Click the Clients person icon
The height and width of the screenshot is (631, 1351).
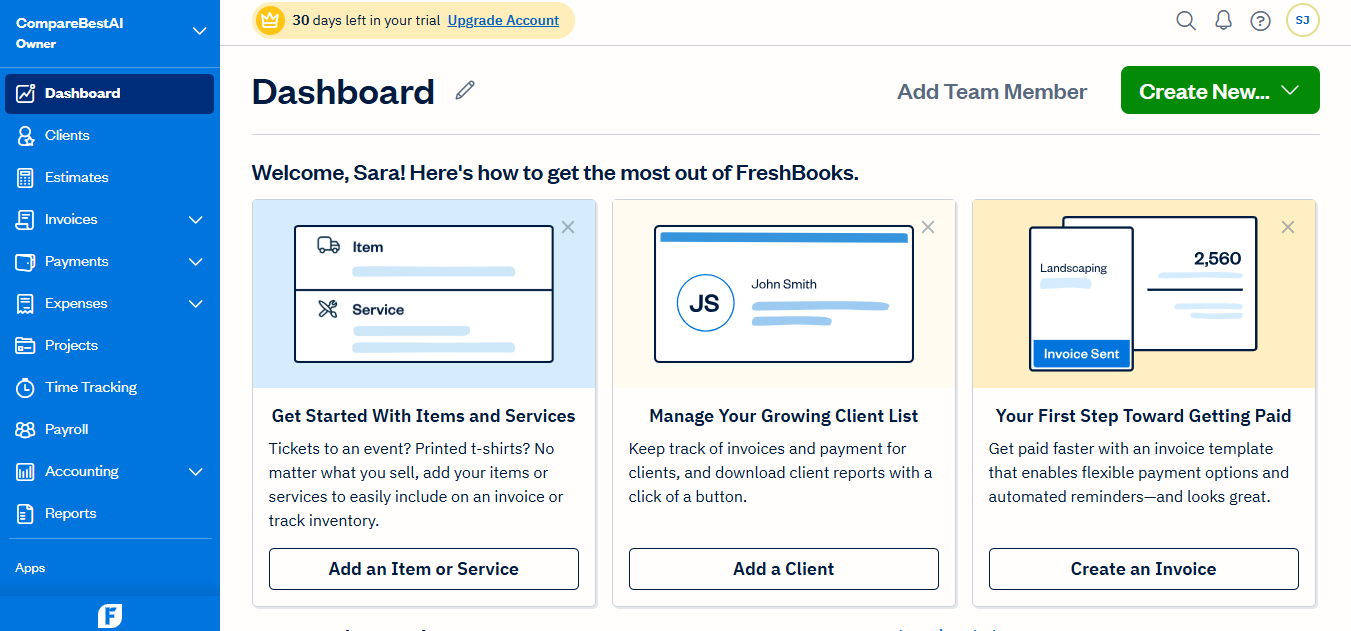pyautogui.click(x=26, y=136)
